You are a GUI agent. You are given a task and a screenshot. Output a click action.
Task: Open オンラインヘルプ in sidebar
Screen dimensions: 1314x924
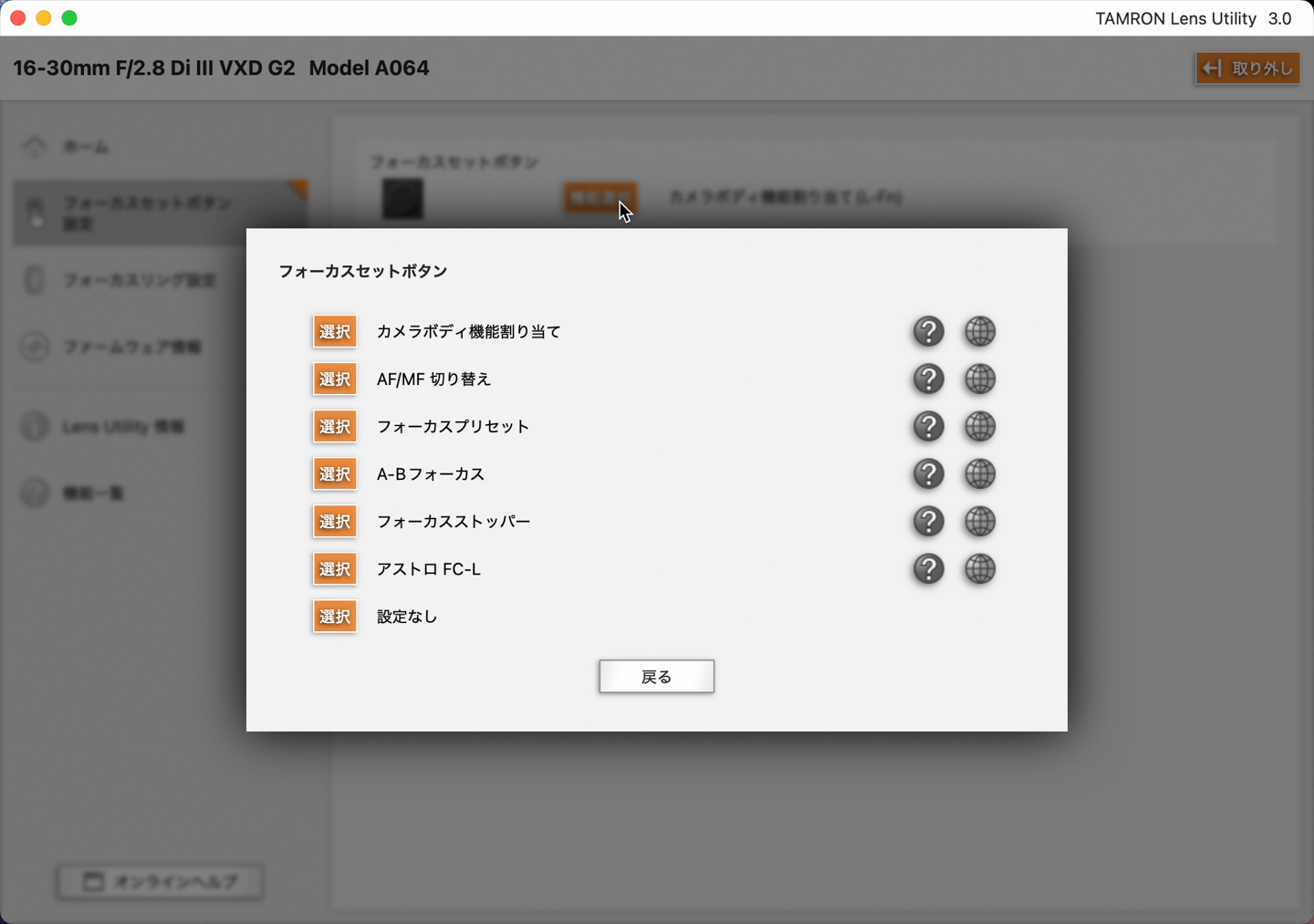tap(160, 881)
